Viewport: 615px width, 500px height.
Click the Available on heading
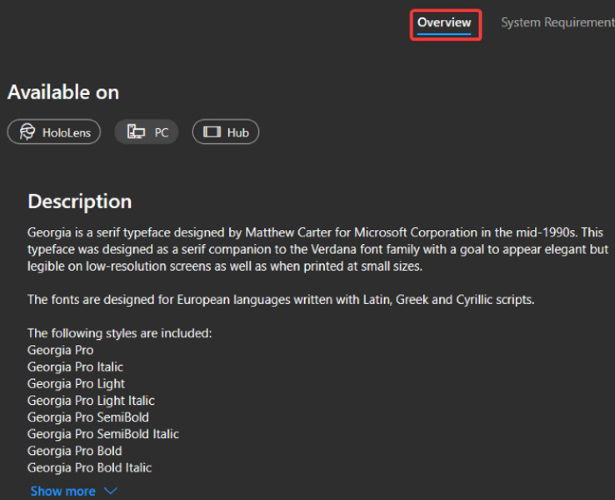click(63, 92)
